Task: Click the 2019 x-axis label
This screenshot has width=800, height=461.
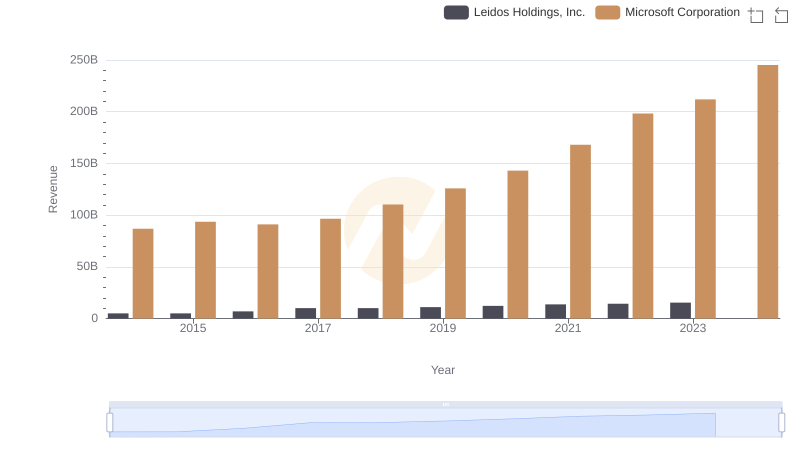Action: [443, 328]
